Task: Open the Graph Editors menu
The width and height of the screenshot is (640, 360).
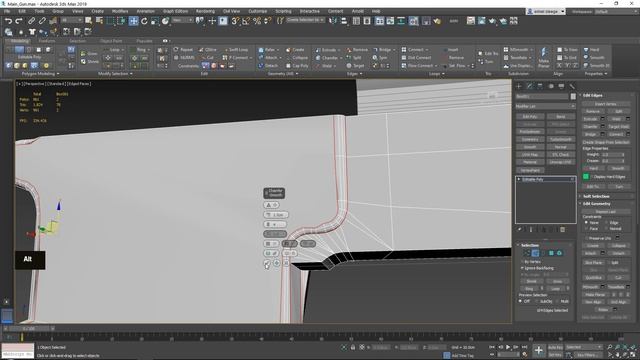Action: pos(176,11)
